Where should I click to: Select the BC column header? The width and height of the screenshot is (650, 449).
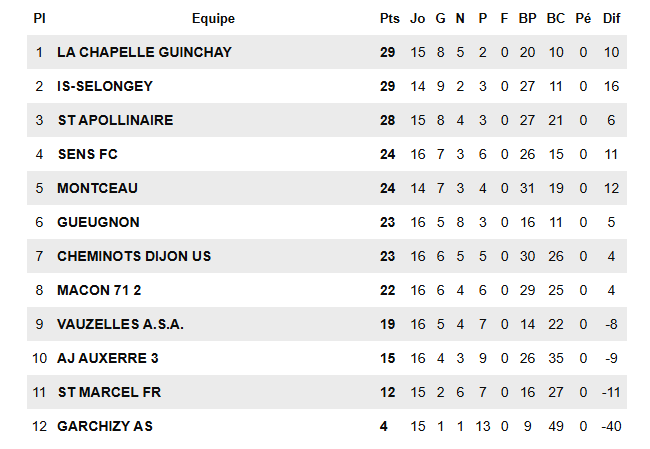pos(556,18)
